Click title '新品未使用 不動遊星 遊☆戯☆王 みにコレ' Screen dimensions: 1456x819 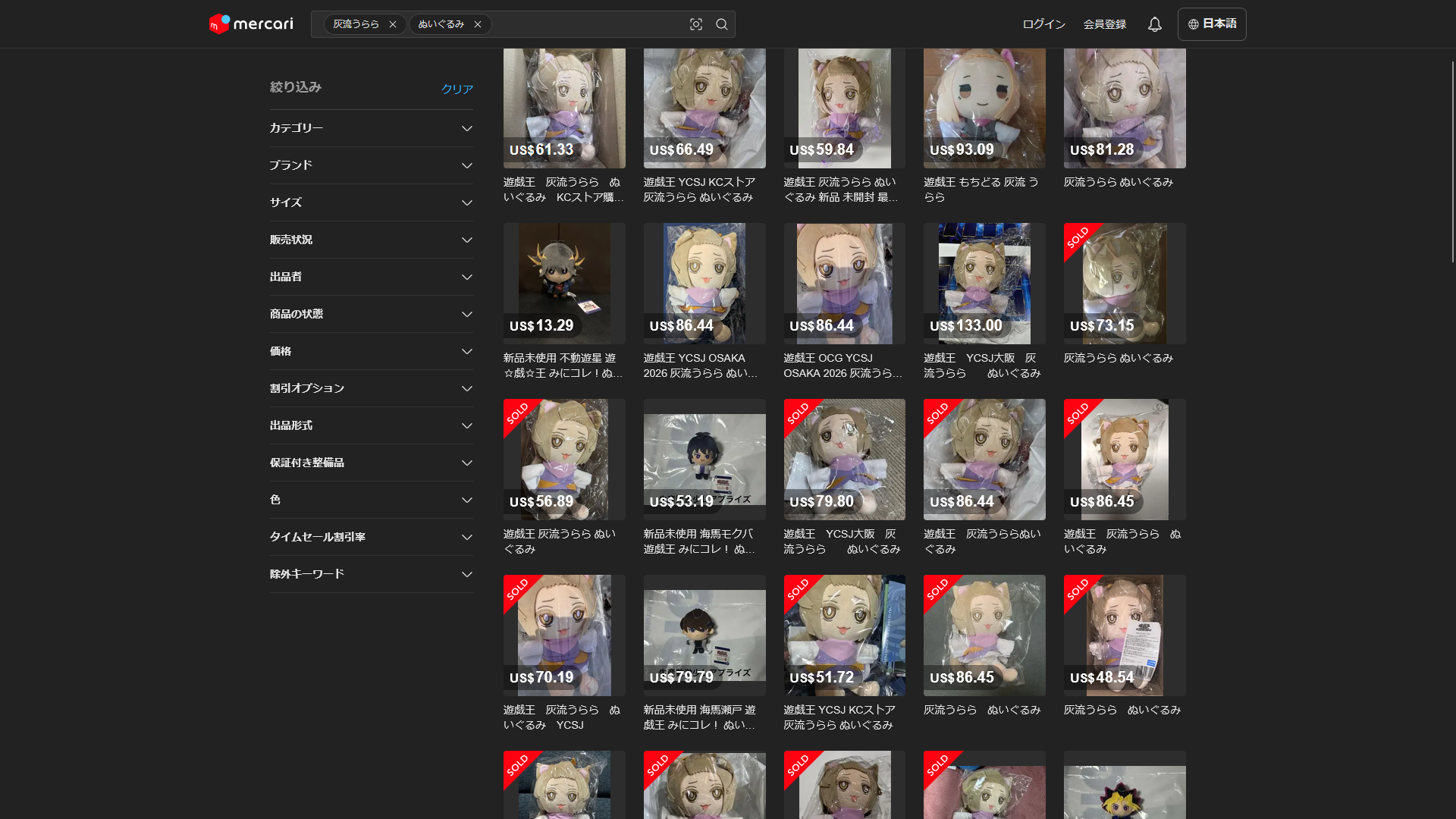click(x=563, y=366)
